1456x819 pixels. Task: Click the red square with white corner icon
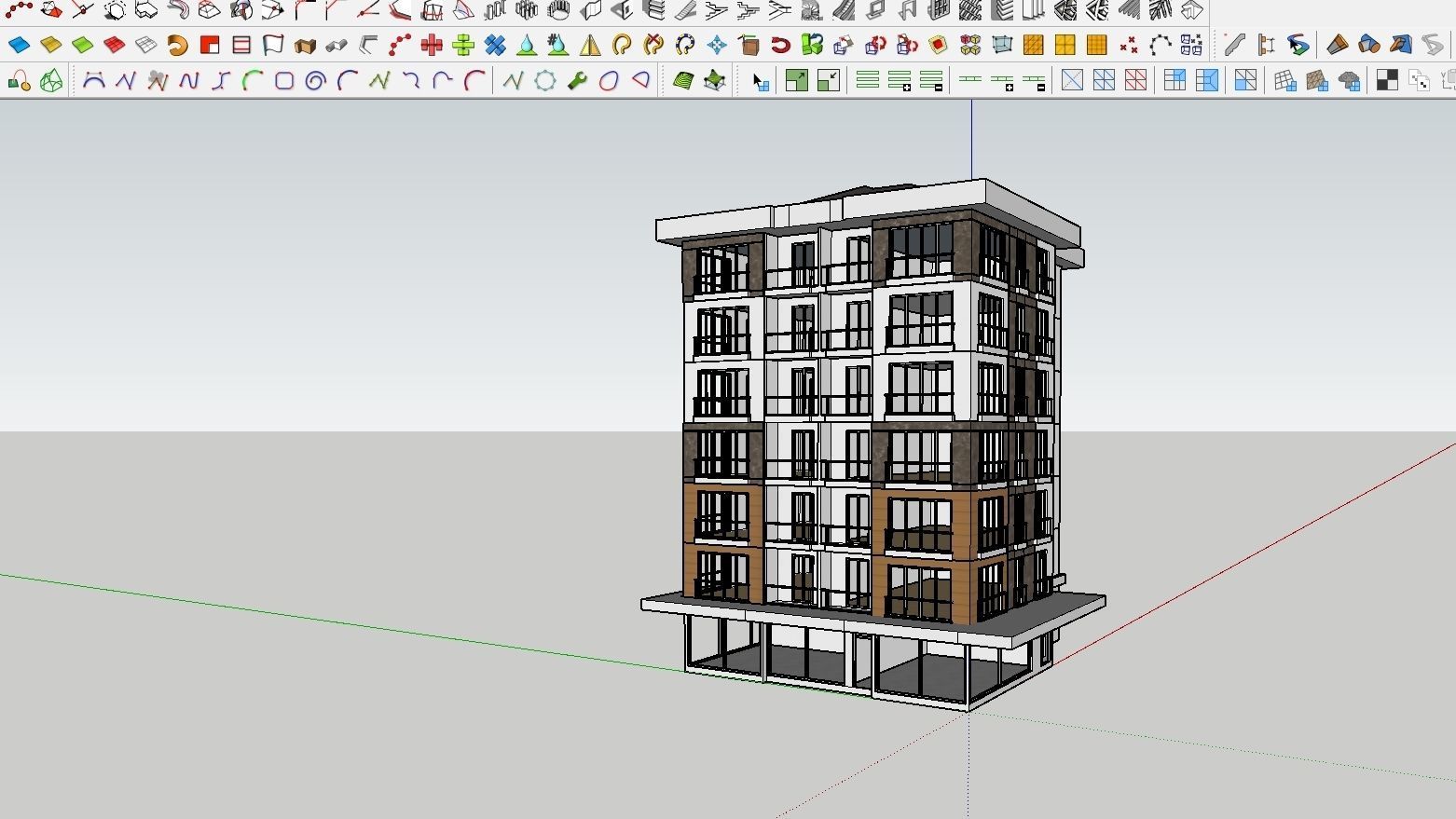210,45
